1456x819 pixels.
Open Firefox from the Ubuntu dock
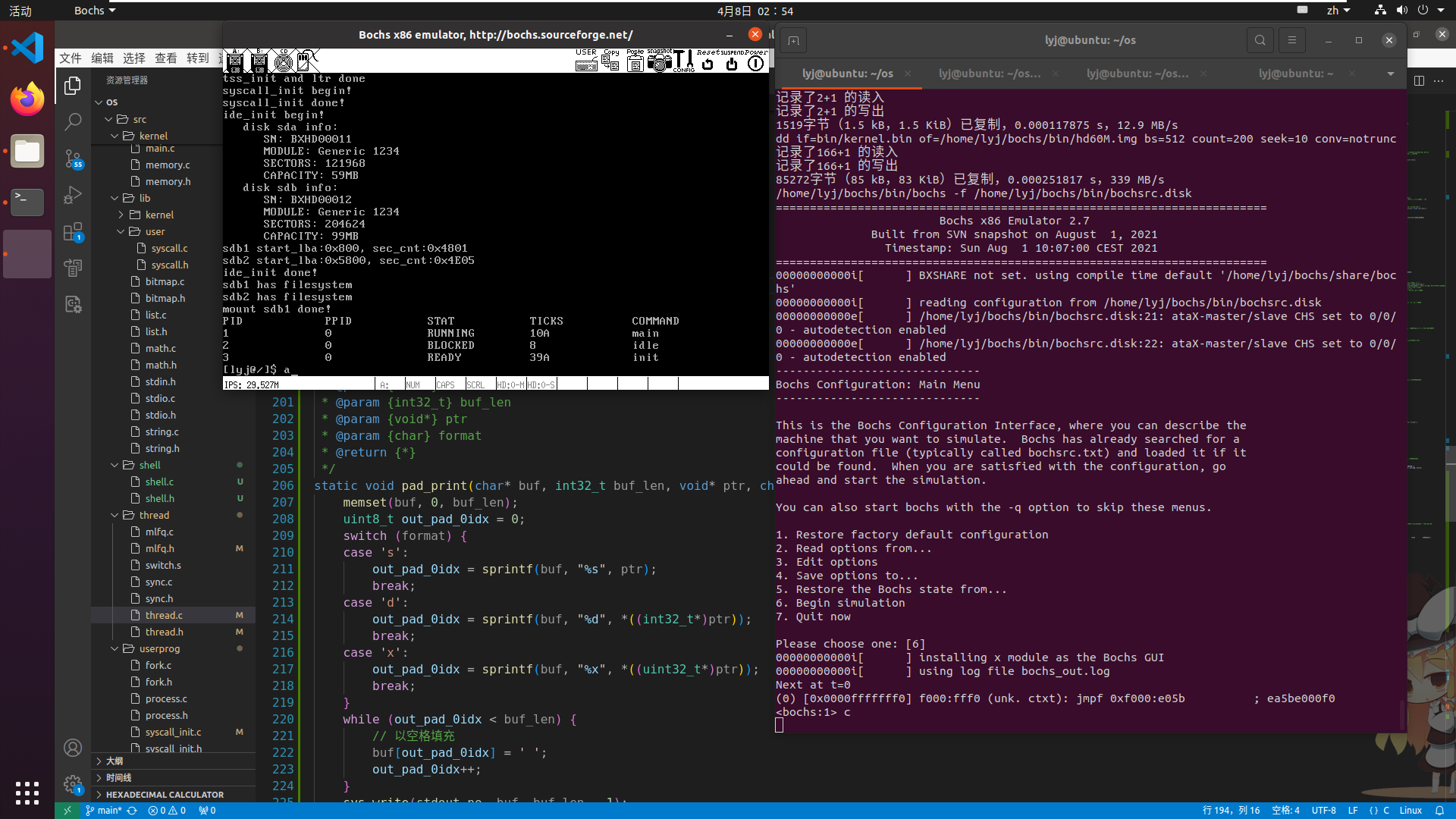27,99
